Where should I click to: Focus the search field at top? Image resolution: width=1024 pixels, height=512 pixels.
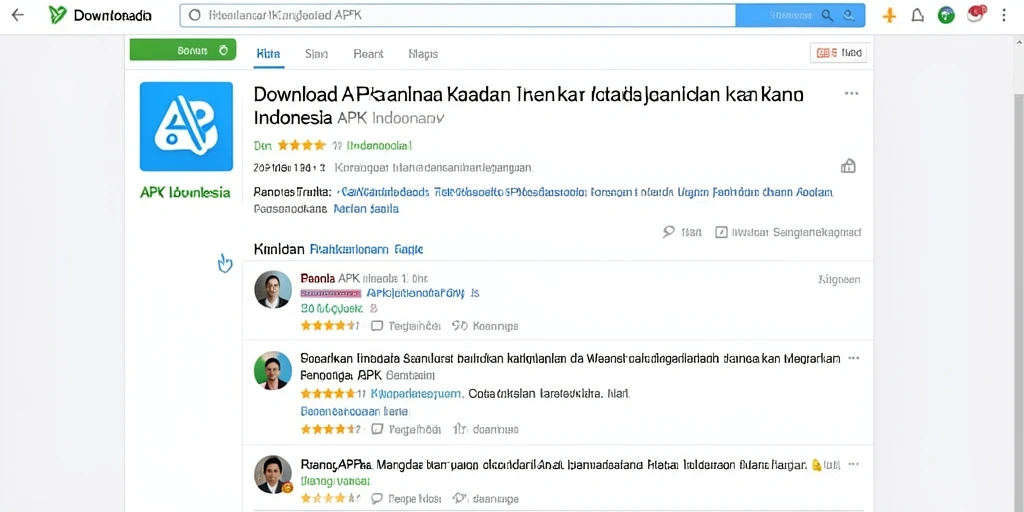coord(458,15)
